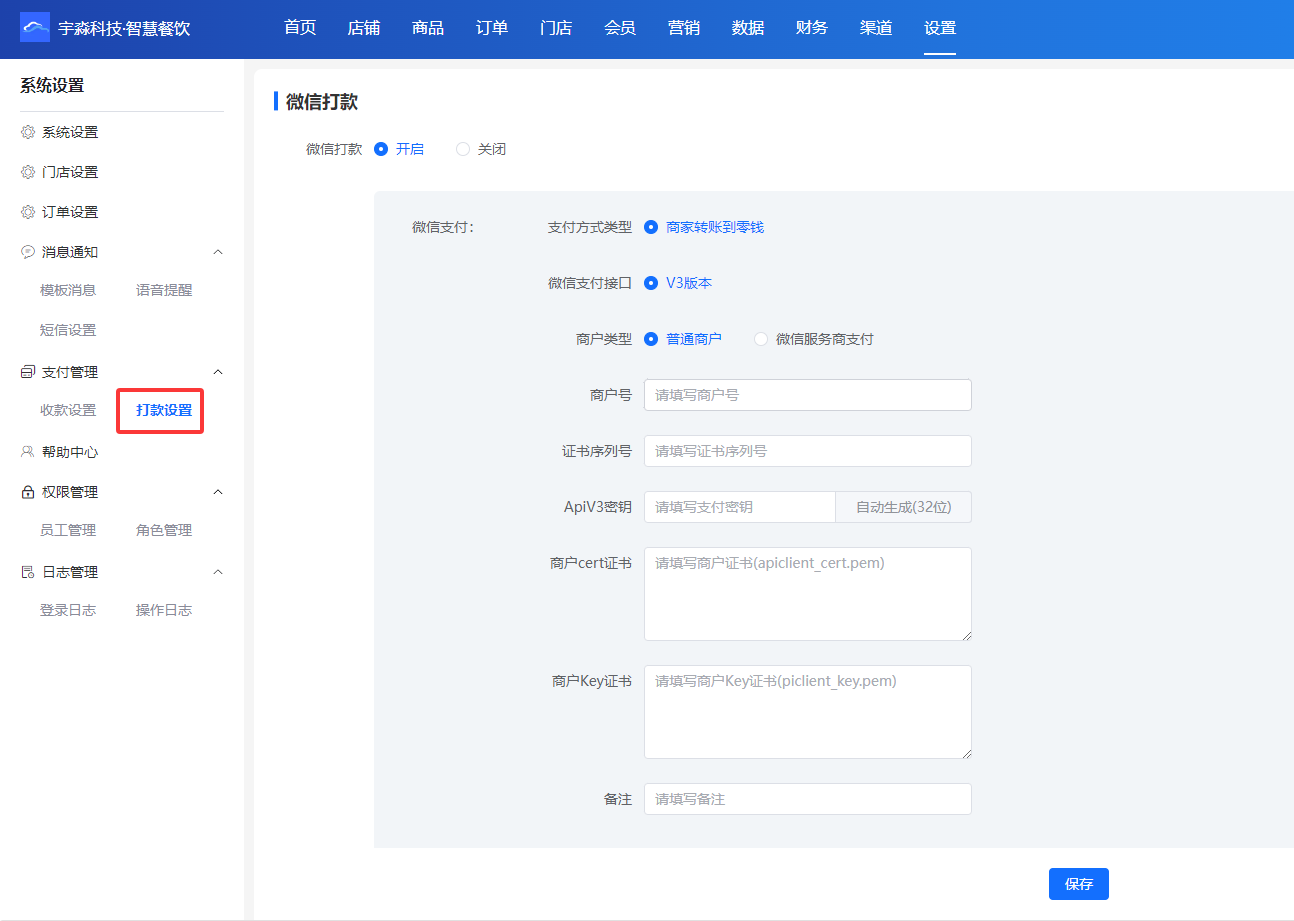Open the 首页 top menu

point(300,28)
